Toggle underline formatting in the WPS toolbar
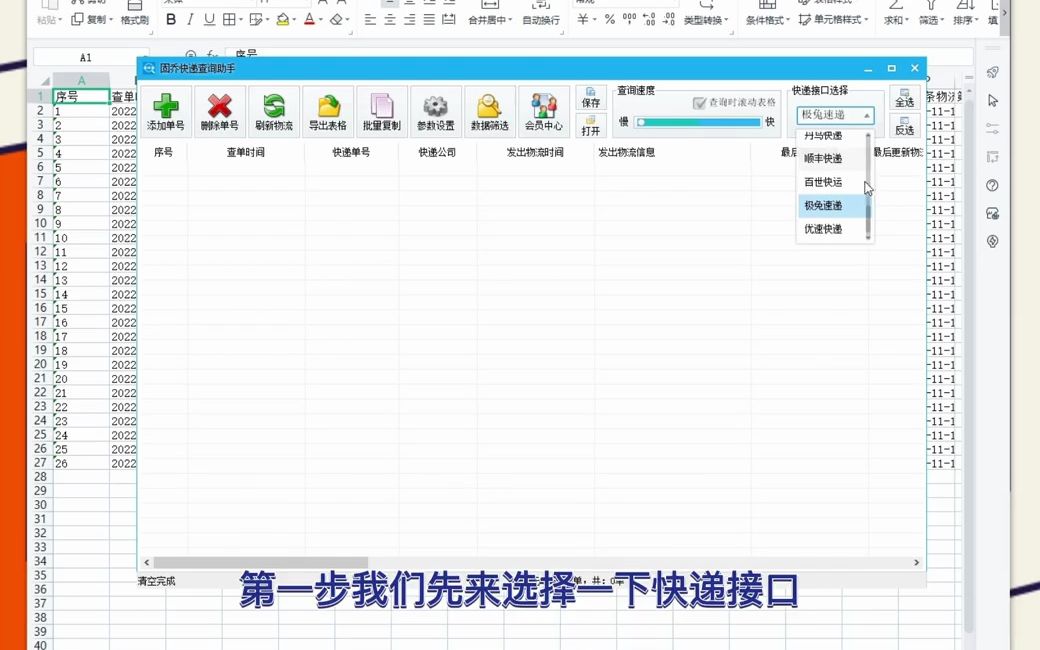This screenshot has width=1040, height=650. pos(208,18)
